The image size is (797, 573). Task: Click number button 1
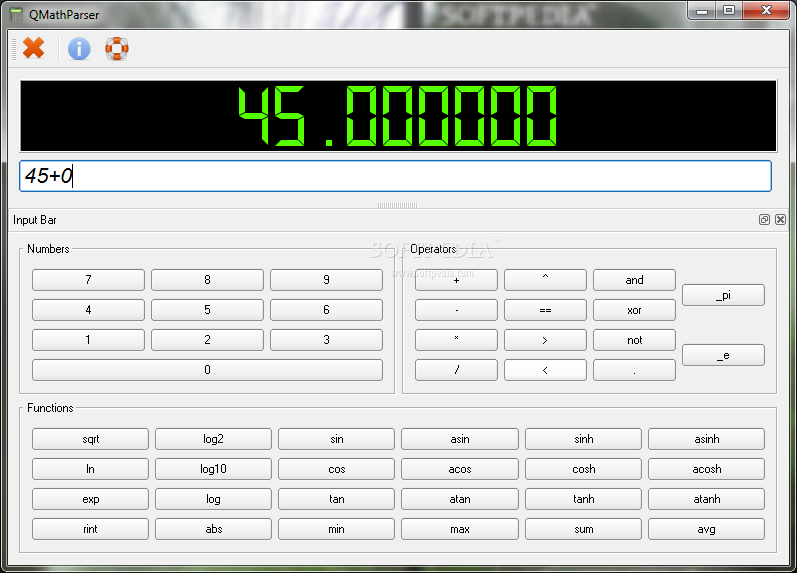88,340
